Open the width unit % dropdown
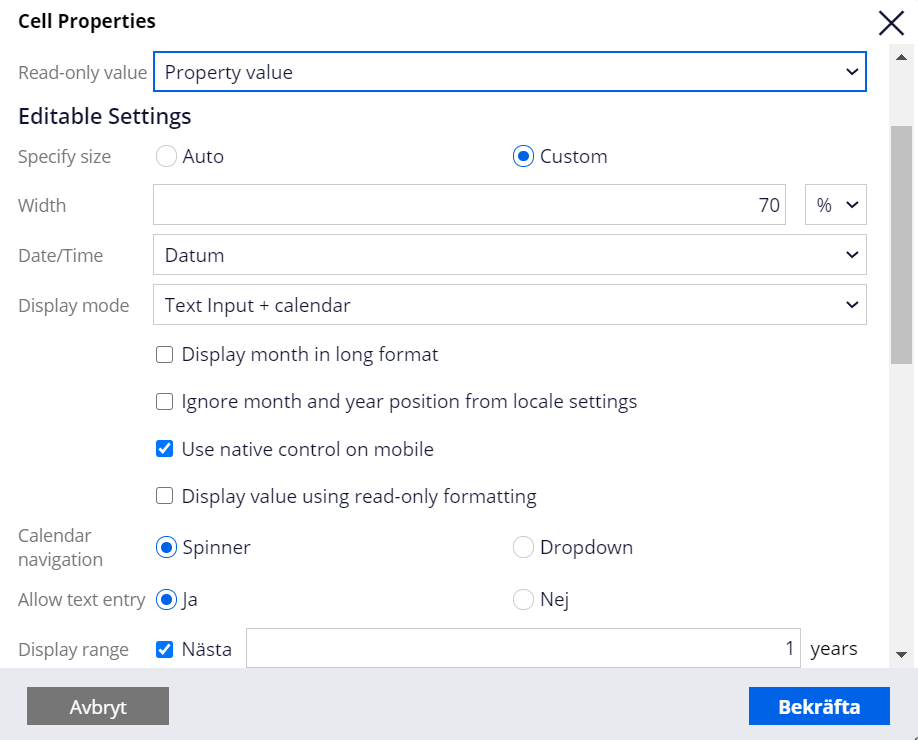The image size is (918, 740). [x=835, y=205]
